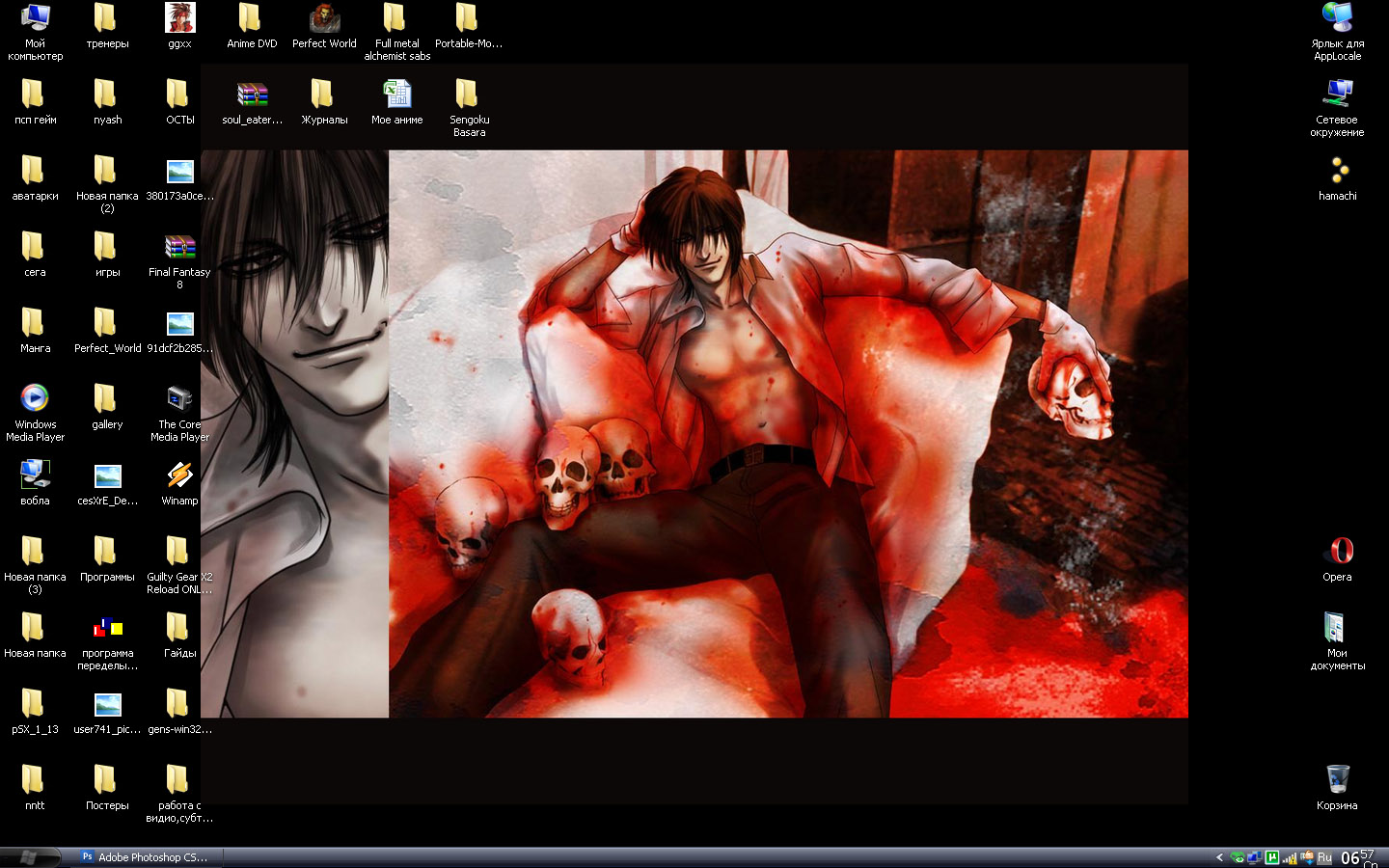Screen dimensions: 1389x868
Task: Open the ggxx game shortcut
Action: (179, 25)
